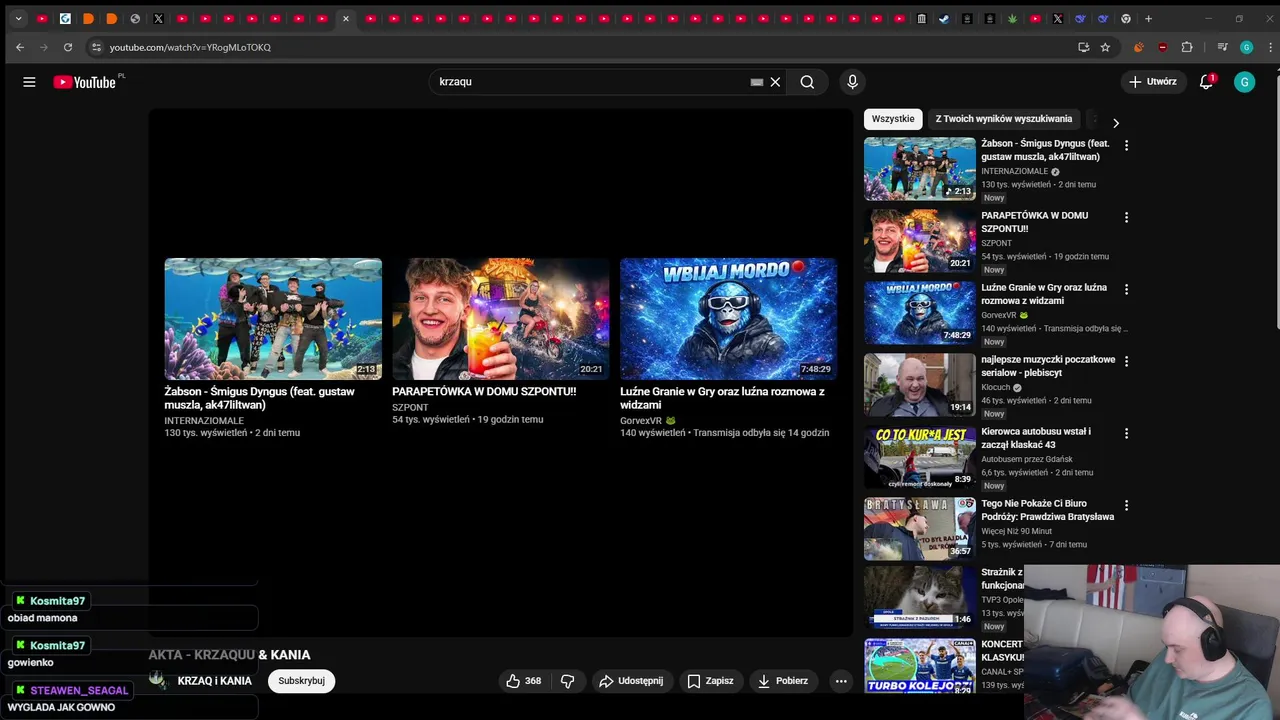Viewport: 1280px width, 720px height.
Task: Open the media controls toolbar icon
Action: point(1222,47)
